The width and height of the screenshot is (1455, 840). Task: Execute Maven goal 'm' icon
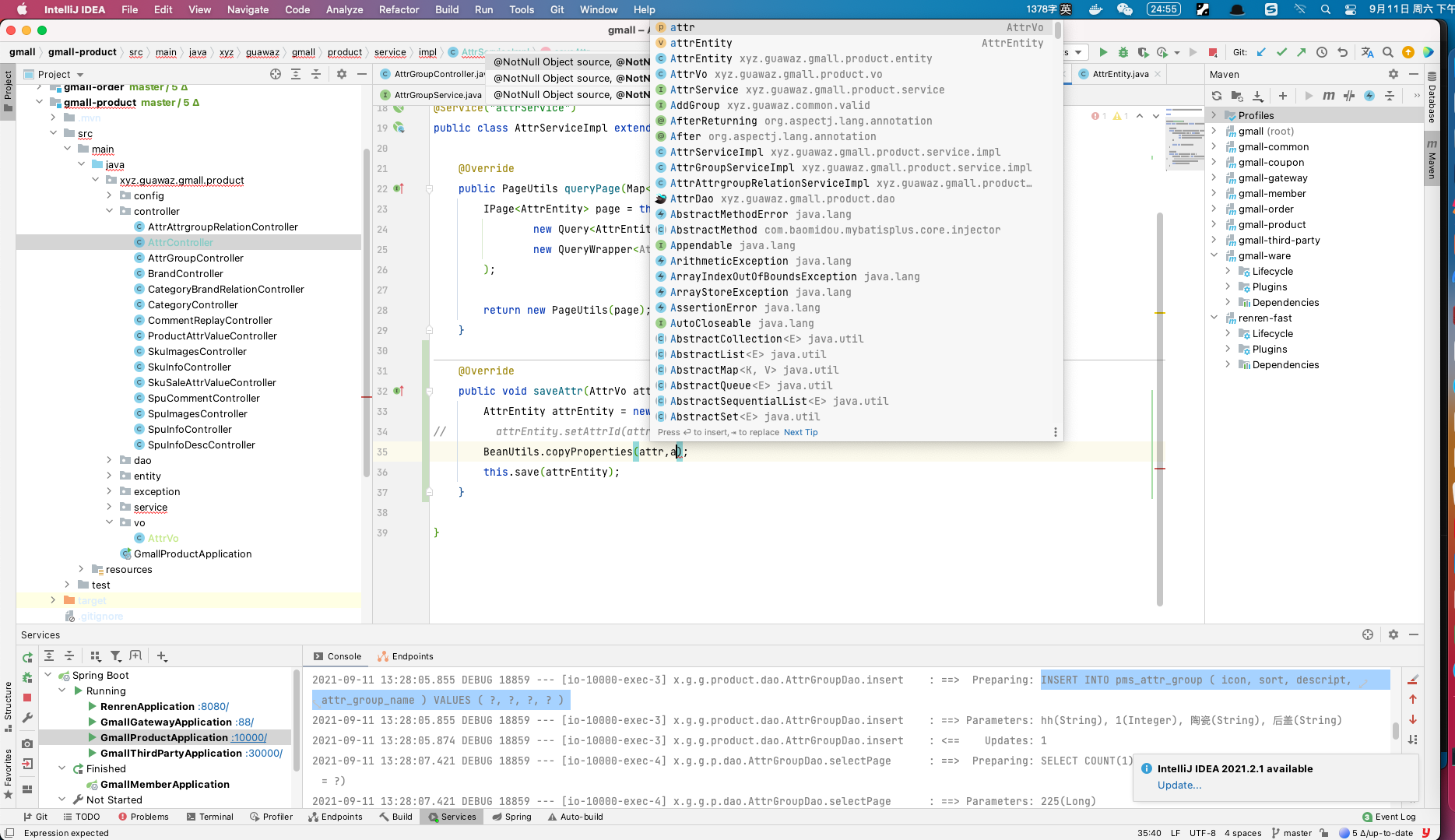point(1328,96)
